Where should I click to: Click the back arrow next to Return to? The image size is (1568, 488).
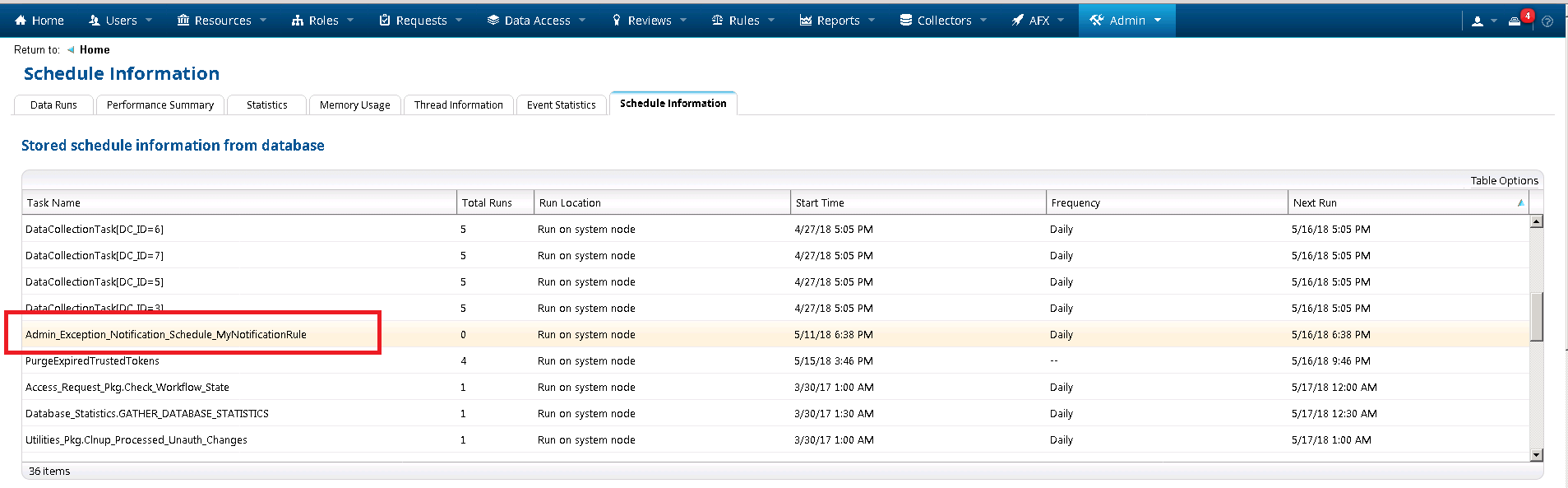pyautogui.click(x=71, y=50)
